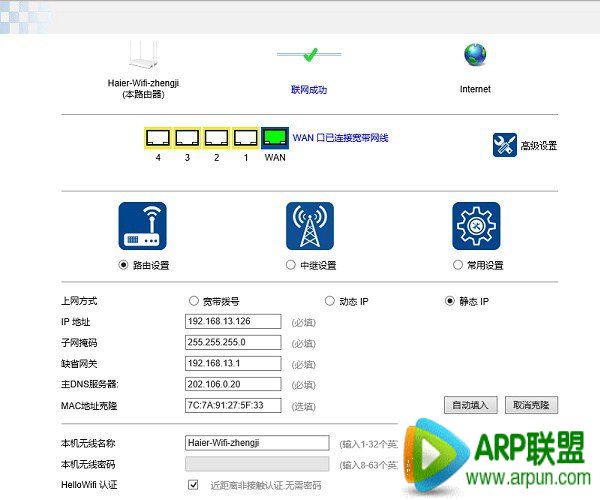
Task: Select the 静态 IP radio option
Action: point(450,301)
